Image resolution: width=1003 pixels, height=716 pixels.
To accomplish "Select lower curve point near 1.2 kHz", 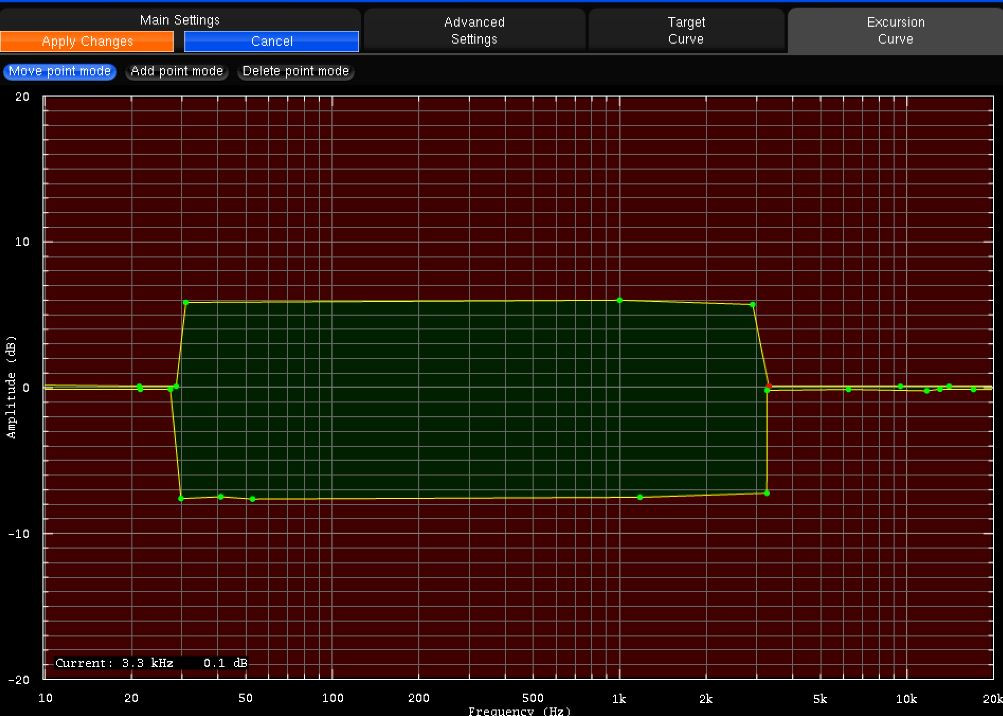I will (640, 497).
